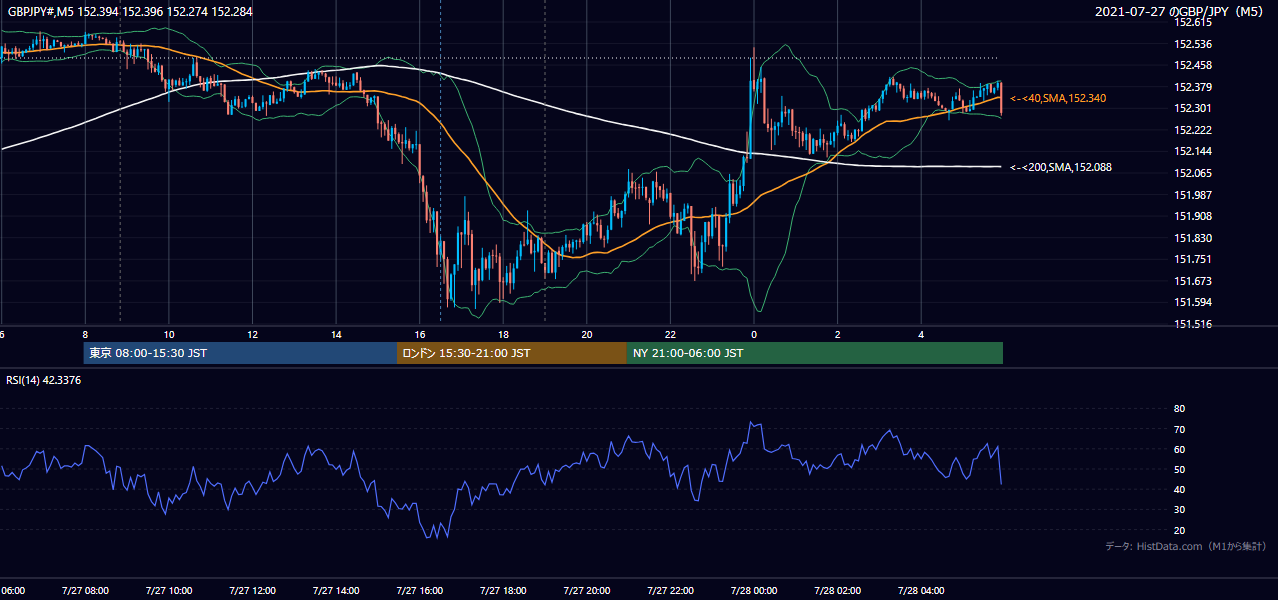This screenshot has height=600, width=1278.
Task: Click price axis value 151.830
Action: click(x=1192, y=238)
